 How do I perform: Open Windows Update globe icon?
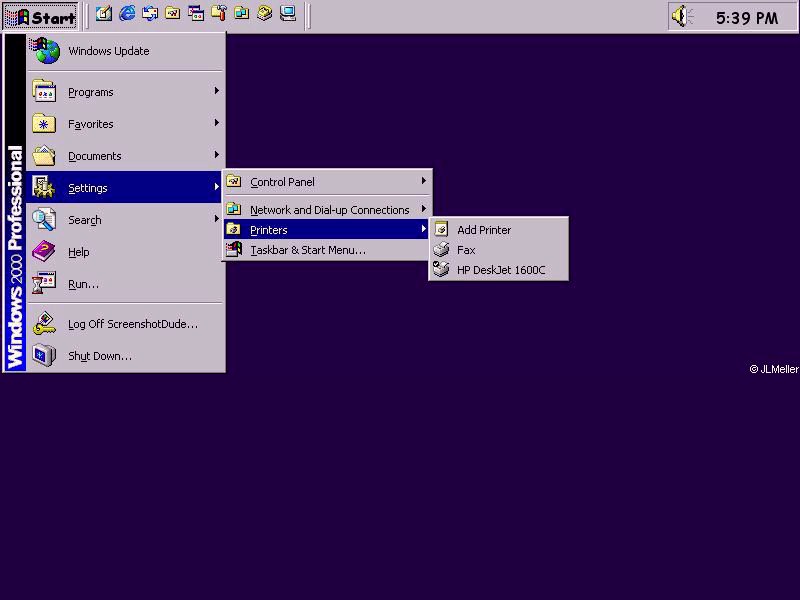(46, 51)
